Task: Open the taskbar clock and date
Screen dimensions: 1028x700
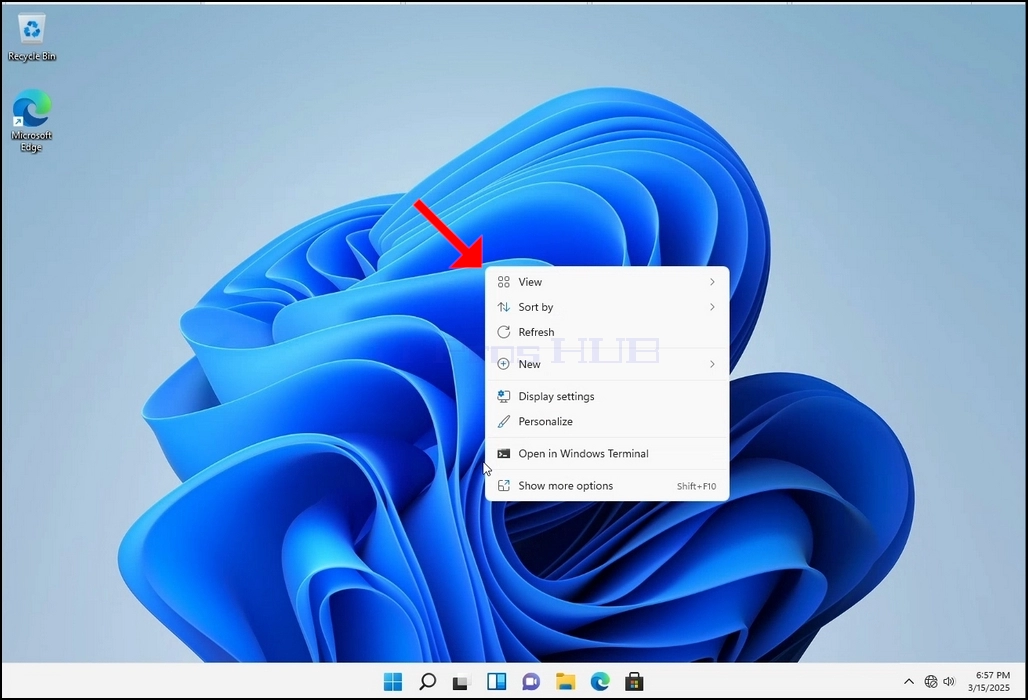Action: [990, 682]
